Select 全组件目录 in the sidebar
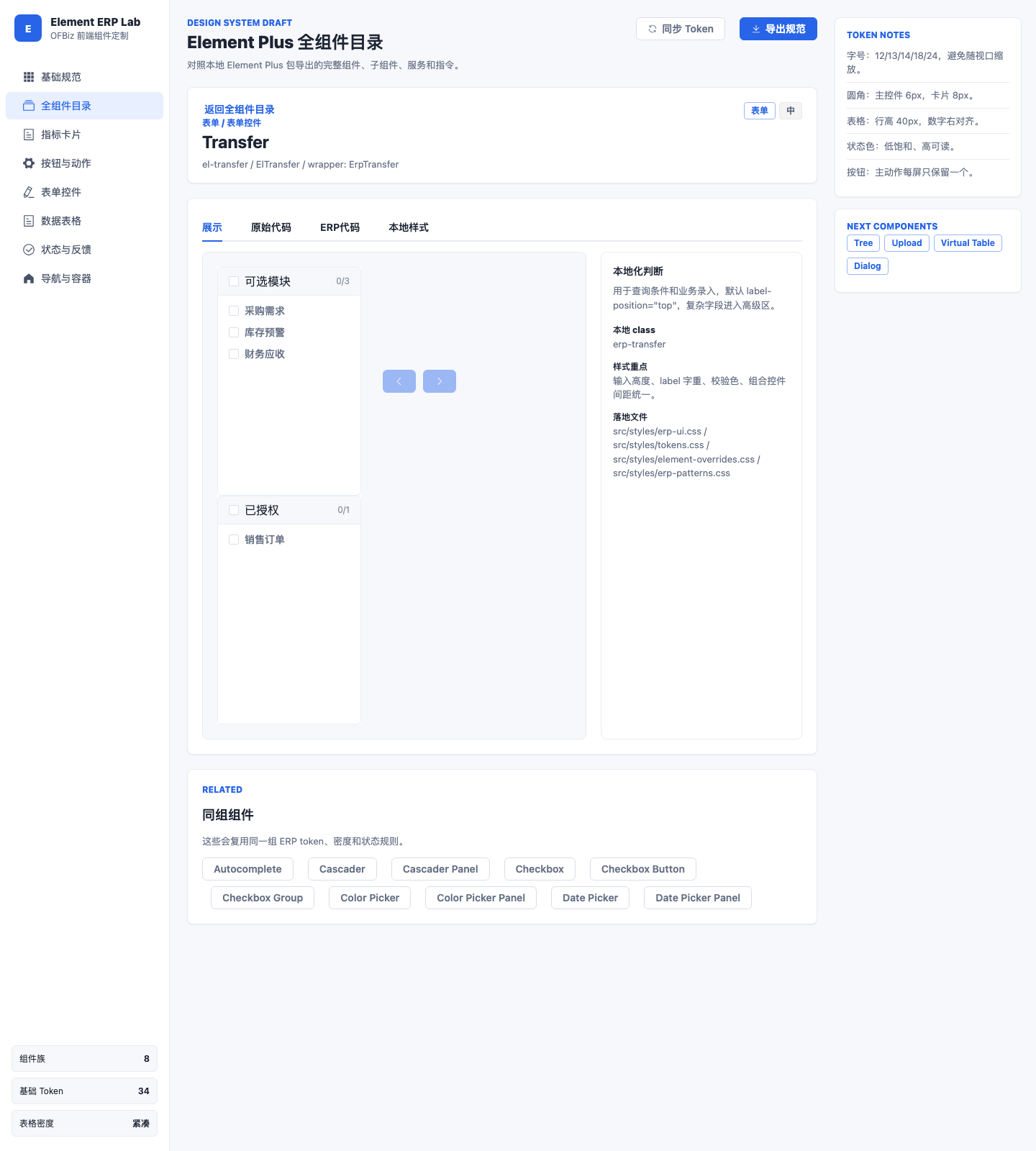The width and height of the screenshot is (1036, 1151). [x=84, y=106]
